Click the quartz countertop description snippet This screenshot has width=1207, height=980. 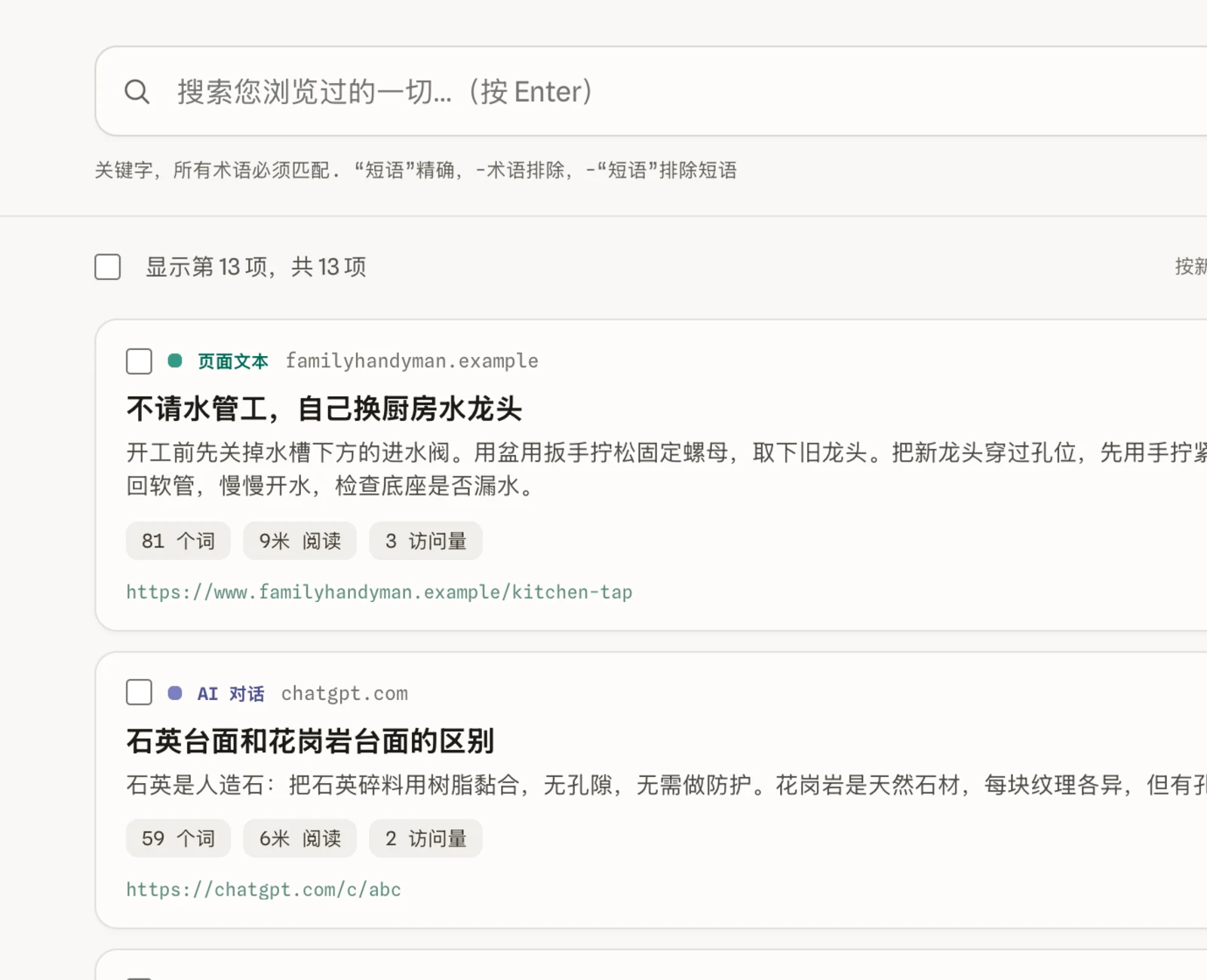pyautogui.click(x=666, y=785)
